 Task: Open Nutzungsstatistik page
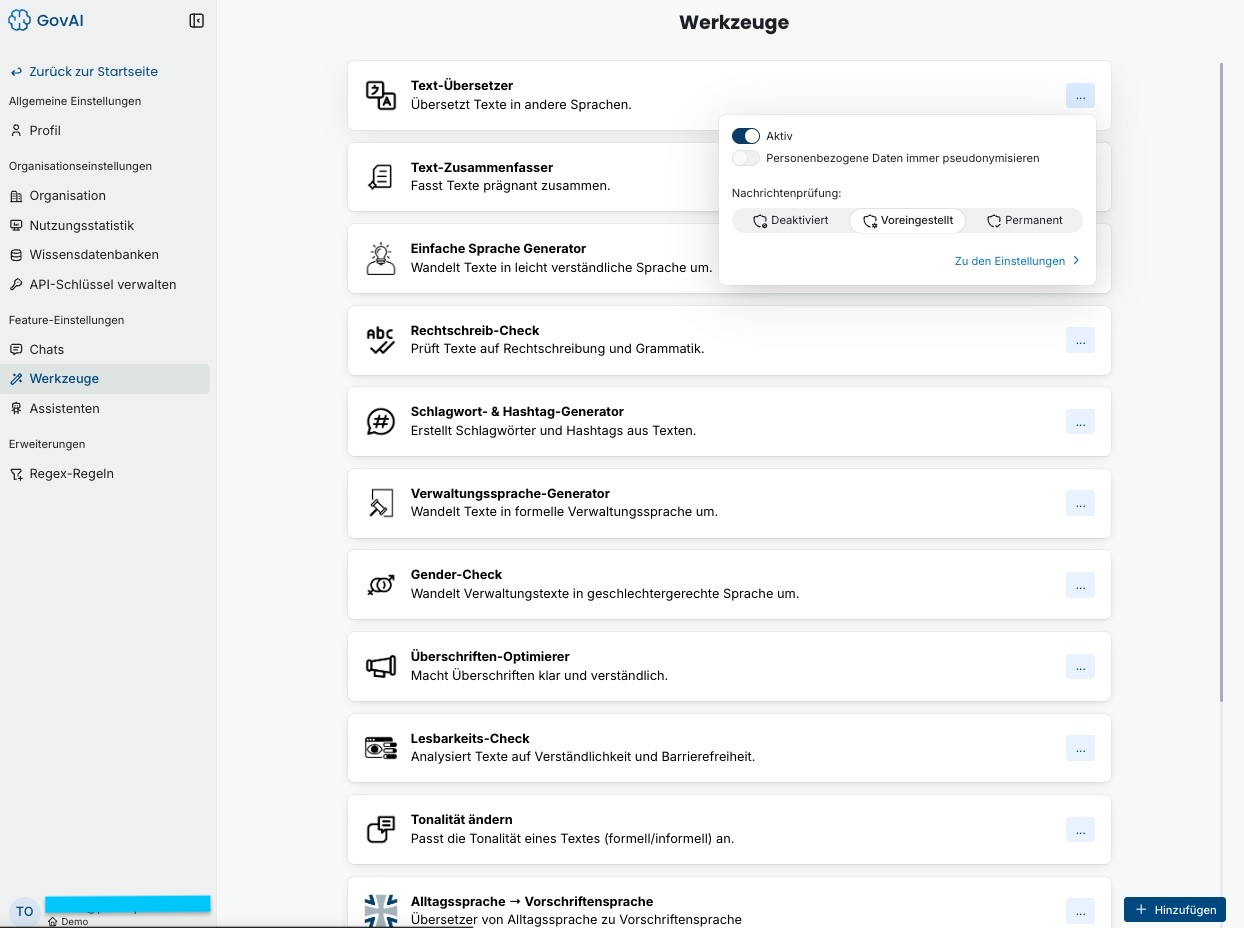click(105, 226)
